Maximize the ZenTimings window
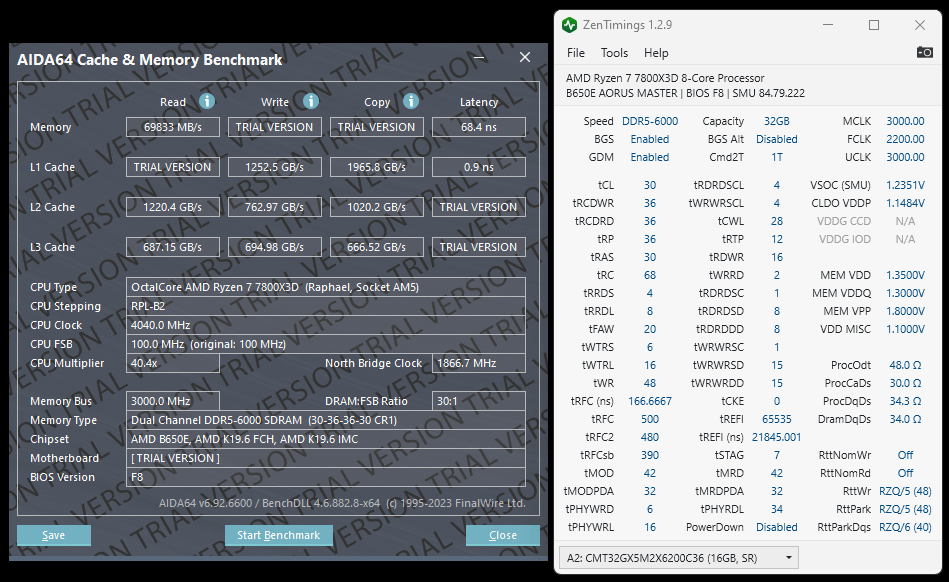 [x=874, y=25]
